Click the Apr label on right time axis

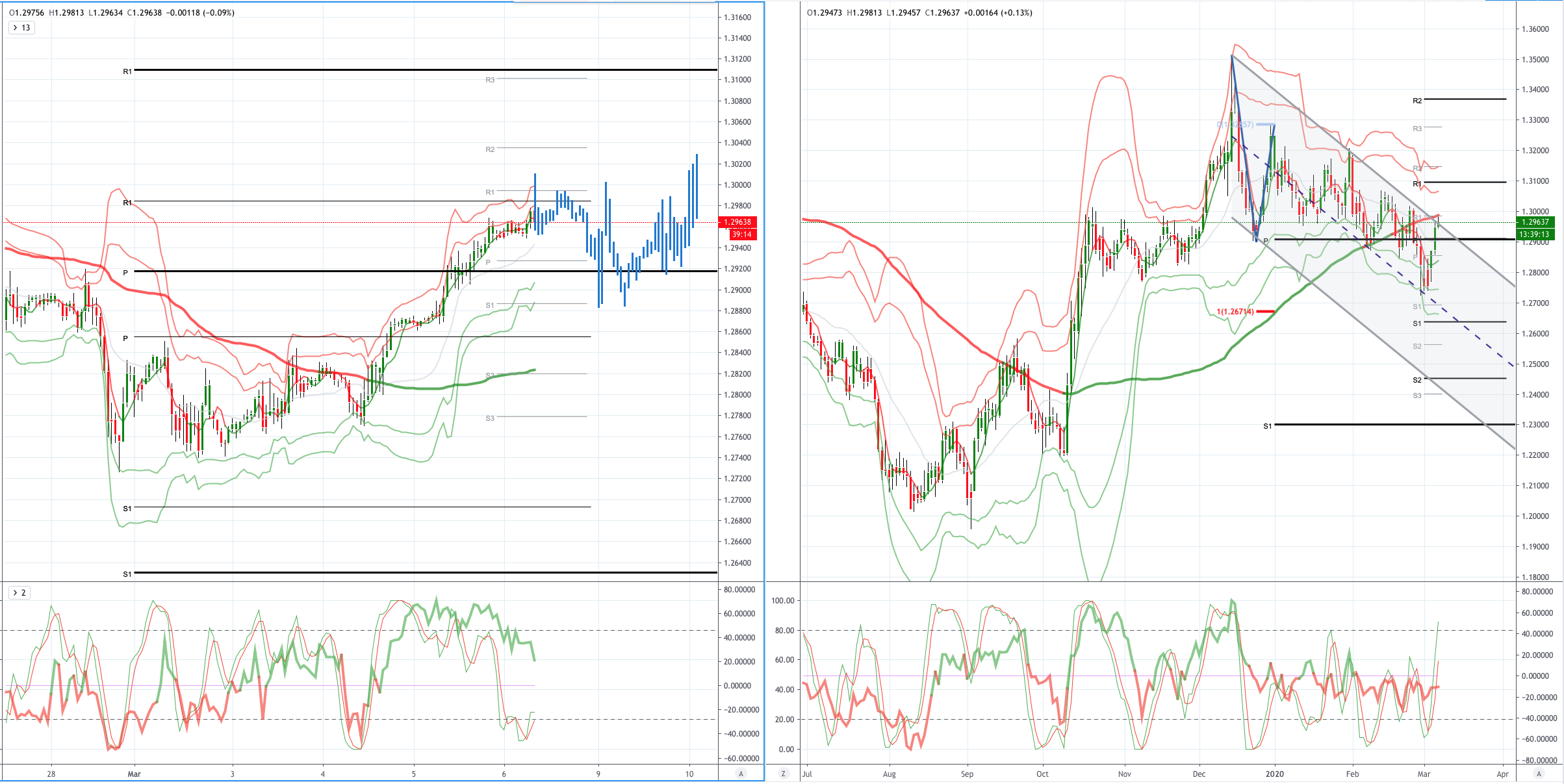click(1502, 774)
